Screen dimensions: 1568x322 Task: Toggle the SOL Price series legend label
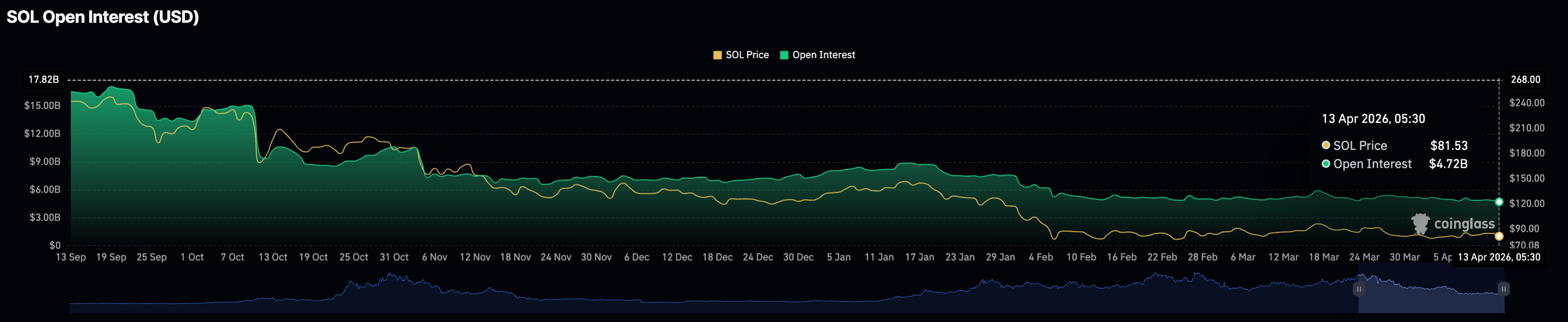coord(747,55)
